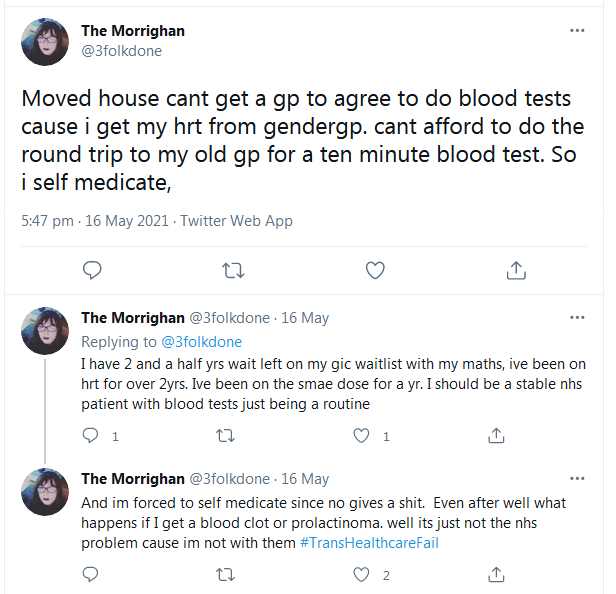Reply to the main tweet about blood tests
616x594 pixels.
click(92, 270)
